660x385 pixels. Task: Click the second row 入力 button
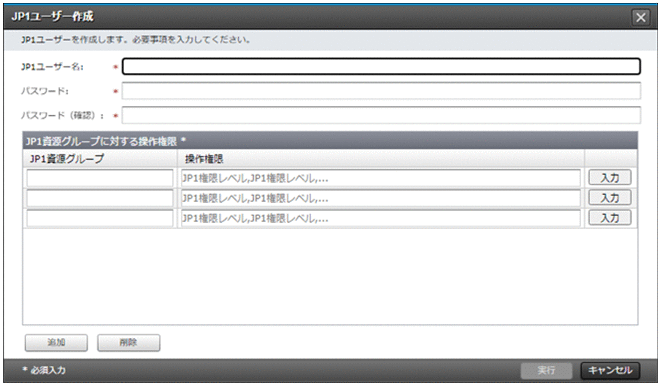tap(609, 198)
